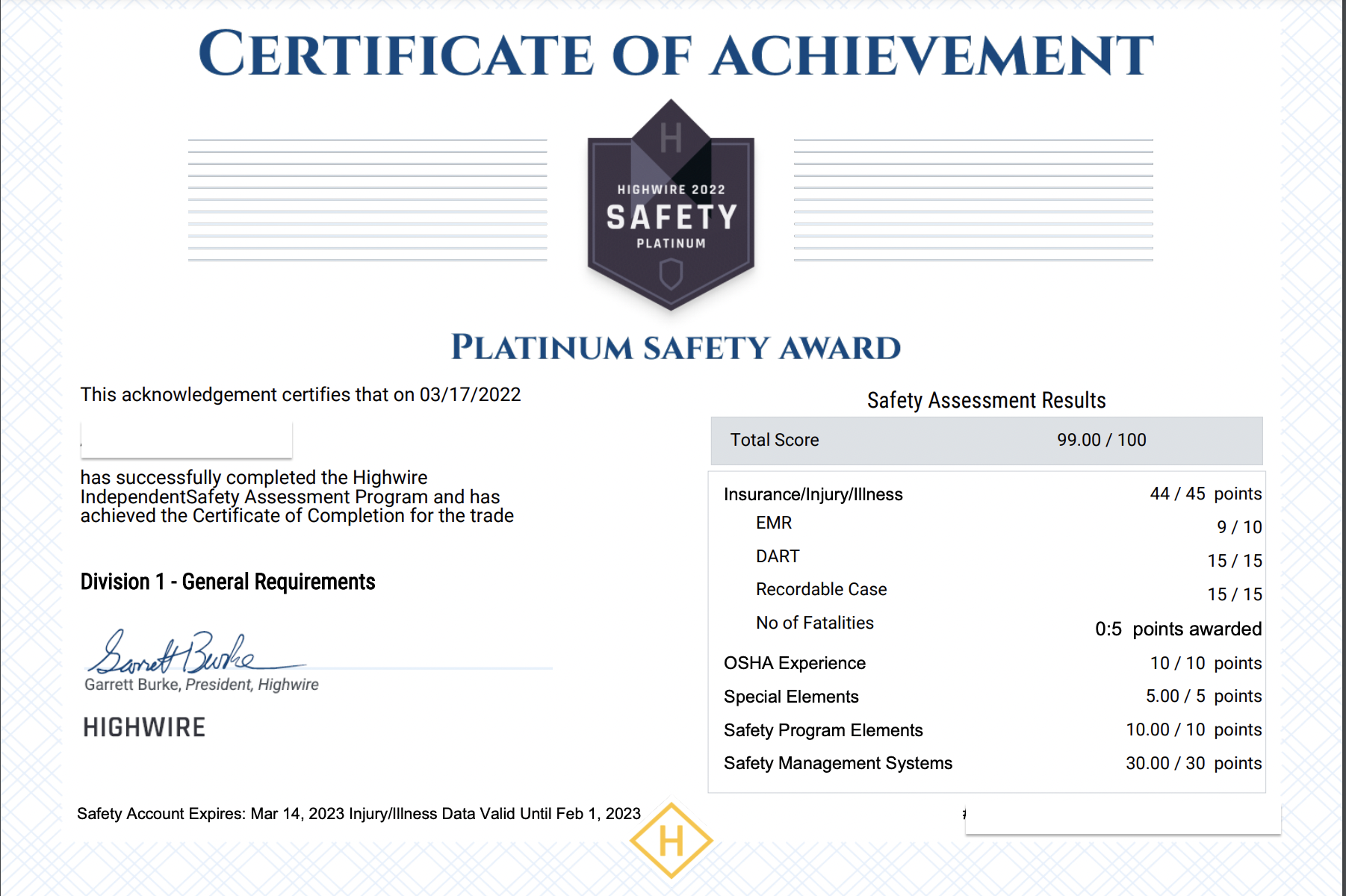The height and width of the screenshot is (896, 1346).
Task: Click the yellow Highwire H diamond logo
Action: click(671, 841)
